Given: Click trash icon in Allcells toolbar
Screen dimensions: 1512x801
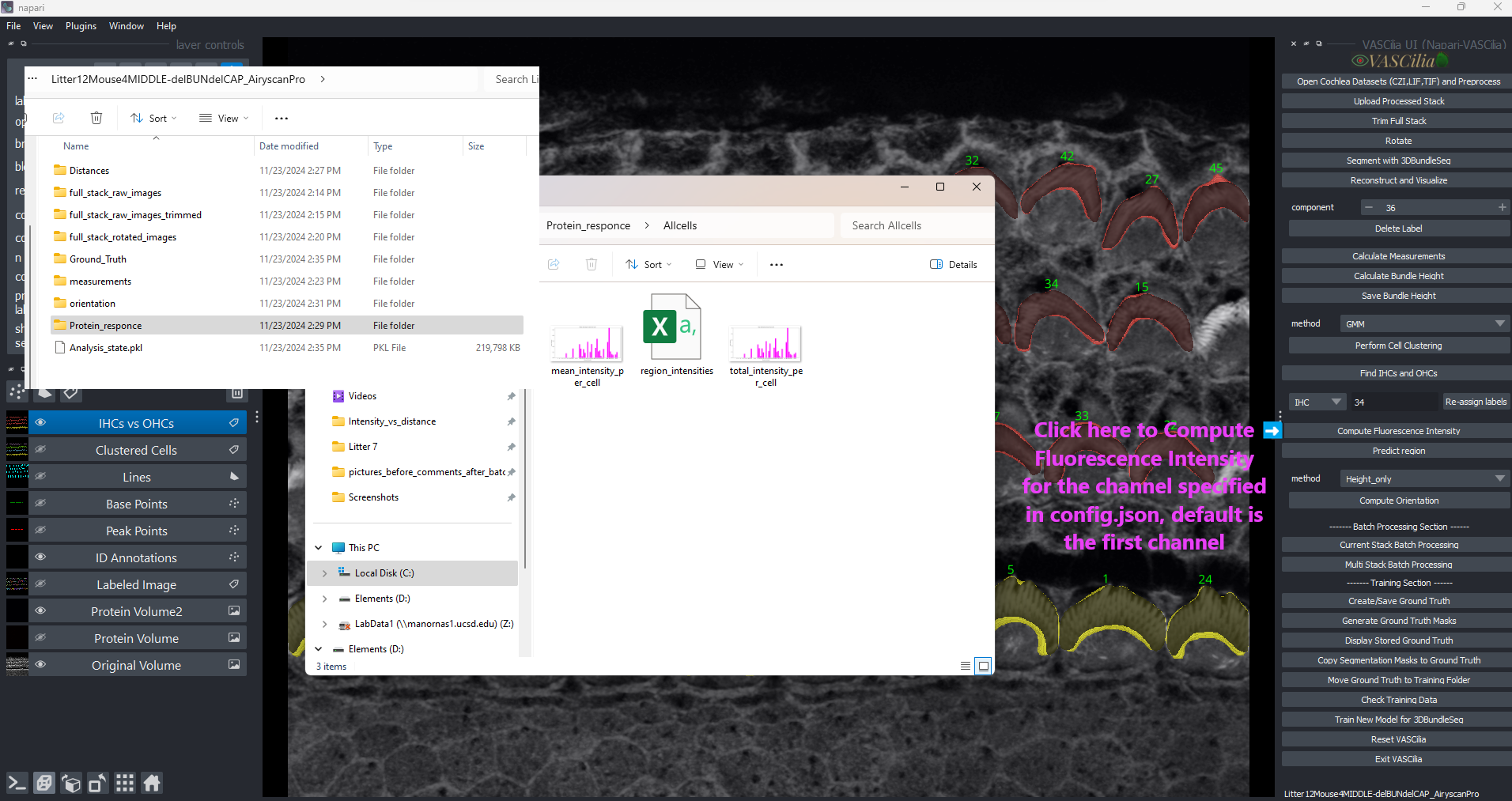Looking at the screenshot, I should (x=592, y=264).
